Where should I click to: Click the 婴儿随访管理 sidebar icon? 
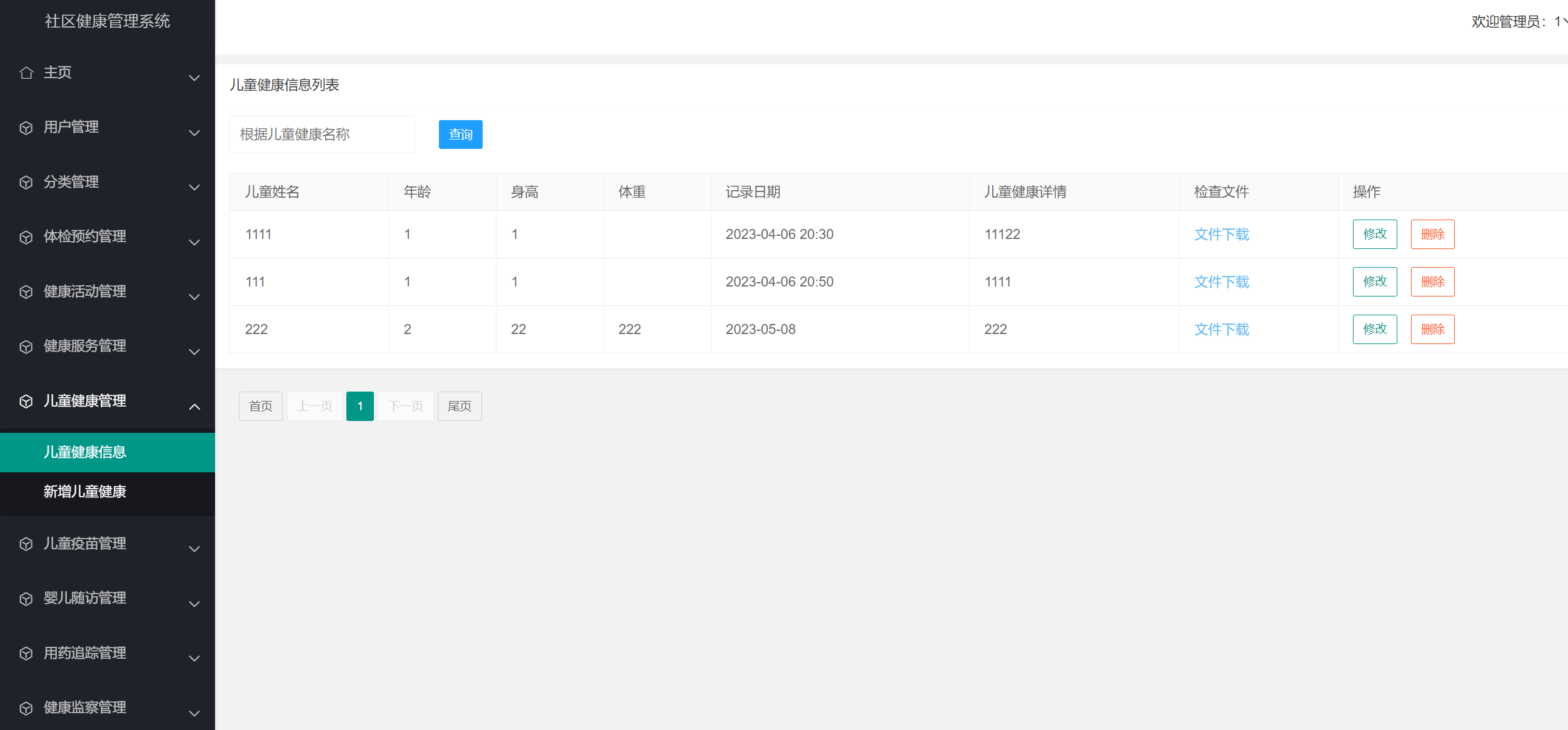(x=26, y=598)
